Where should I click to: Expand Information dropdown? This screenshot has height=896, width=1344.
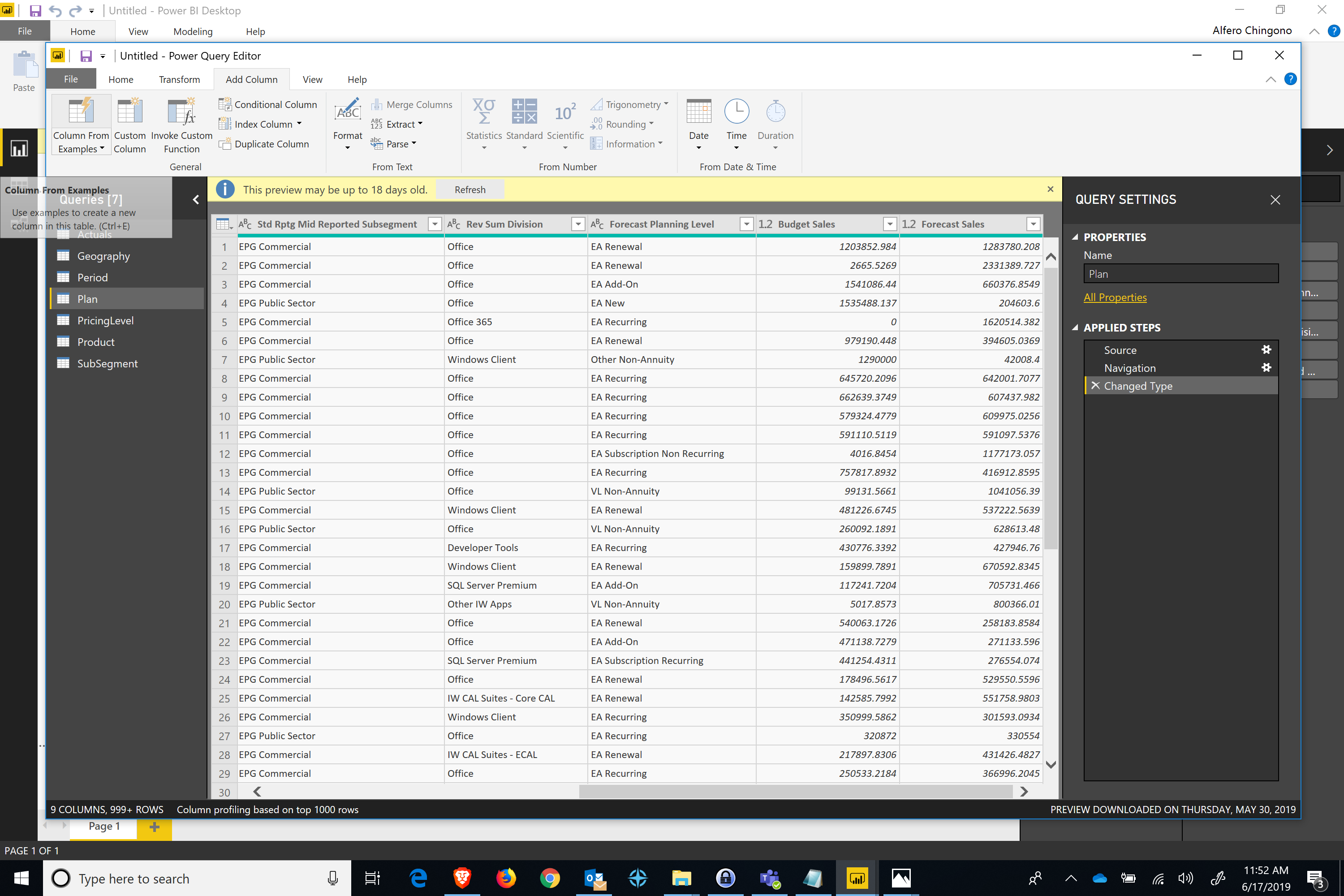tap(660, 143)
